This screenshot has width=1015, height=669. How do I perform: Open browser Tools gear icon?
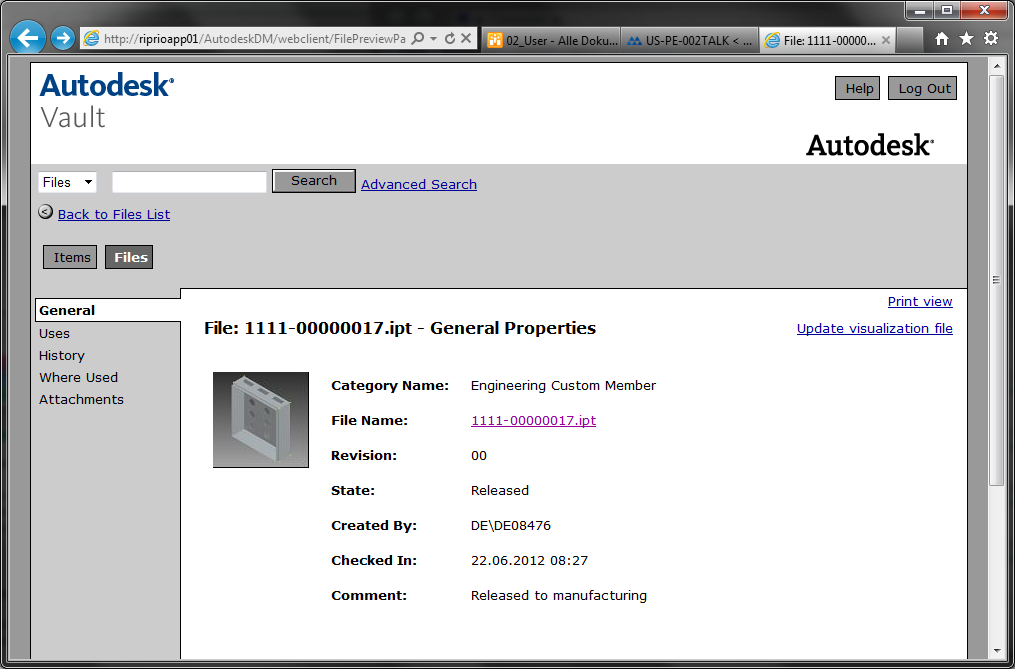click(x=990, y=39)
